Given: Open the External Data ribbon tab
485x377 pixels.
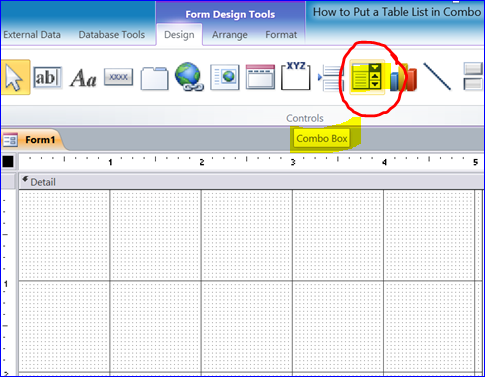Looking at the screenshot, I should 32,35.
